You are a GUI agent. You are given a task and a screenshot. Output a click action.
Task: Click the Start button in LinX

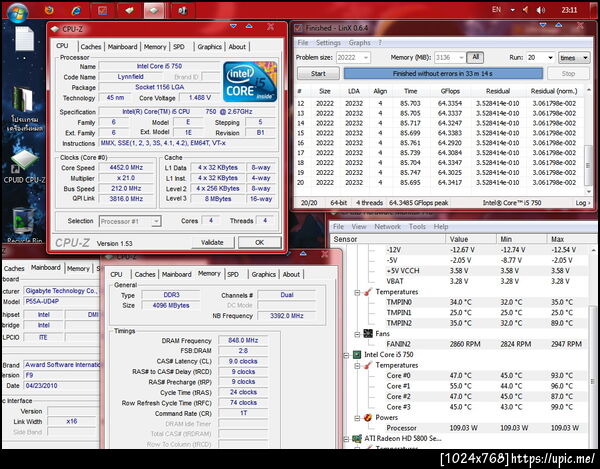point(318,73)
